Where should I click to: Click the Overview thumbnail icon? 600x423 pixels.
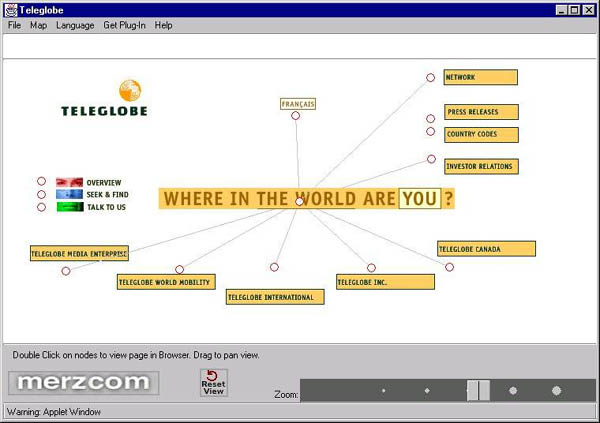click(x=69, y=182)
